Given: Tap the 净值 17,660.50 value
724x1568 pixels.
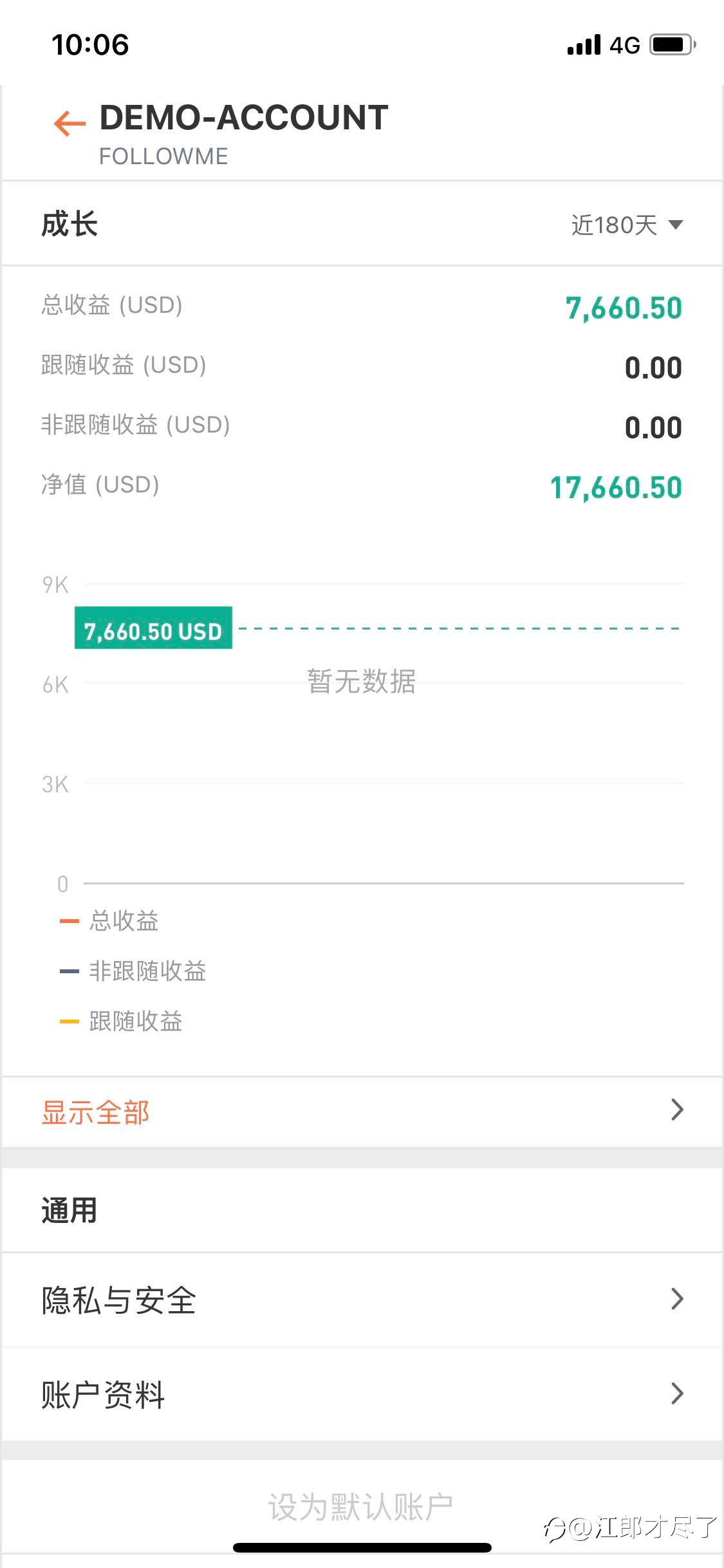Looking at the screenshot, I should coord(616,487).
